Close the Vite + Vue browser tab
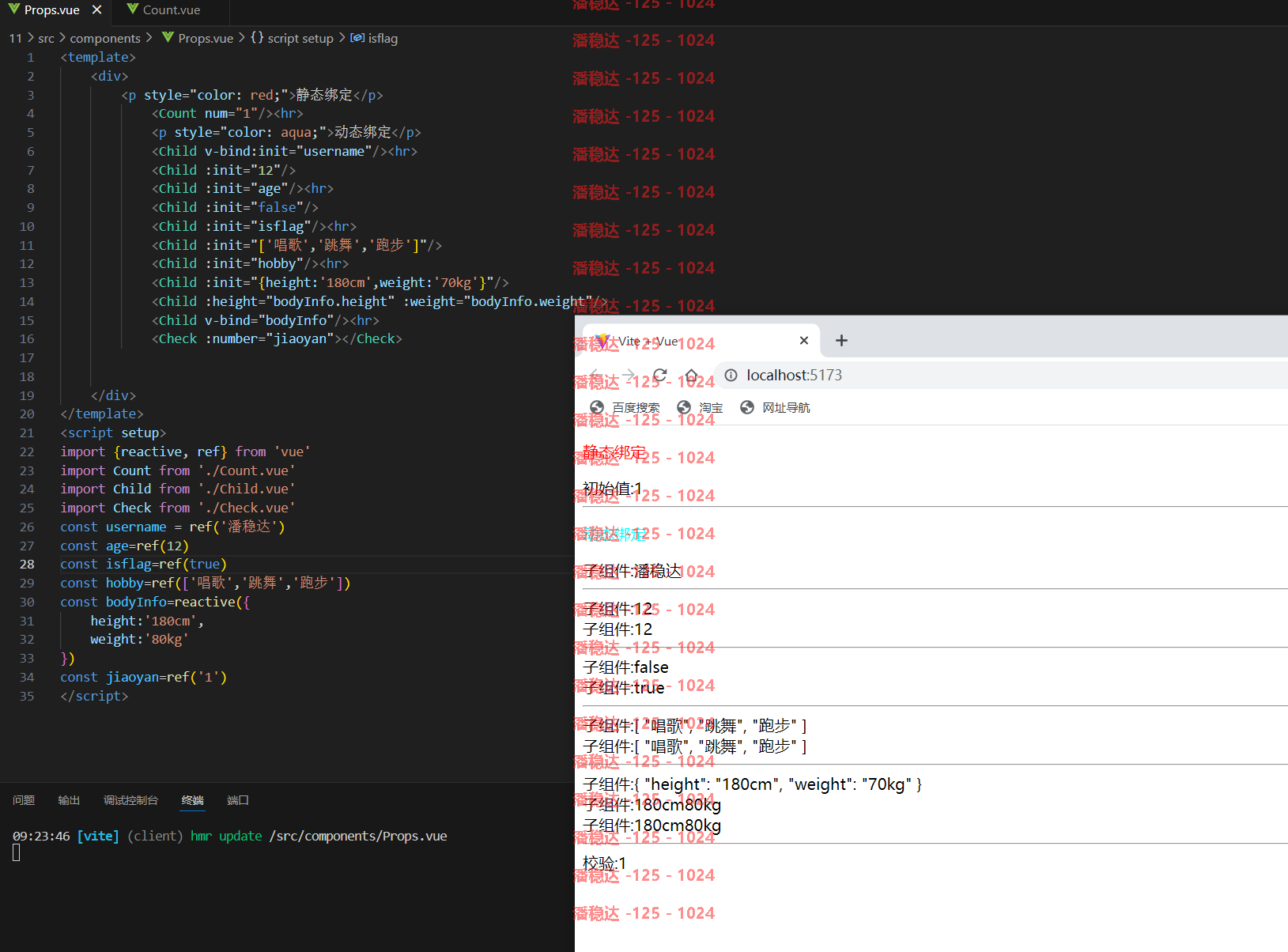 coord(804,341)
